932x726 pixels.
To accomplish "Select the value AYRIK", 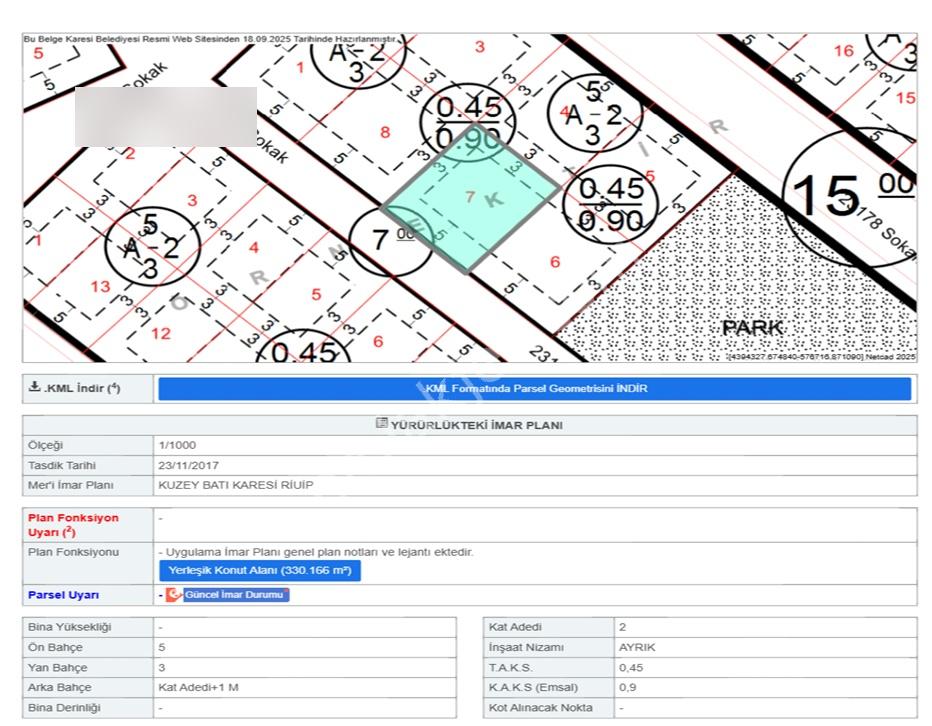I will pyautogui.click(x=637, y=648).
